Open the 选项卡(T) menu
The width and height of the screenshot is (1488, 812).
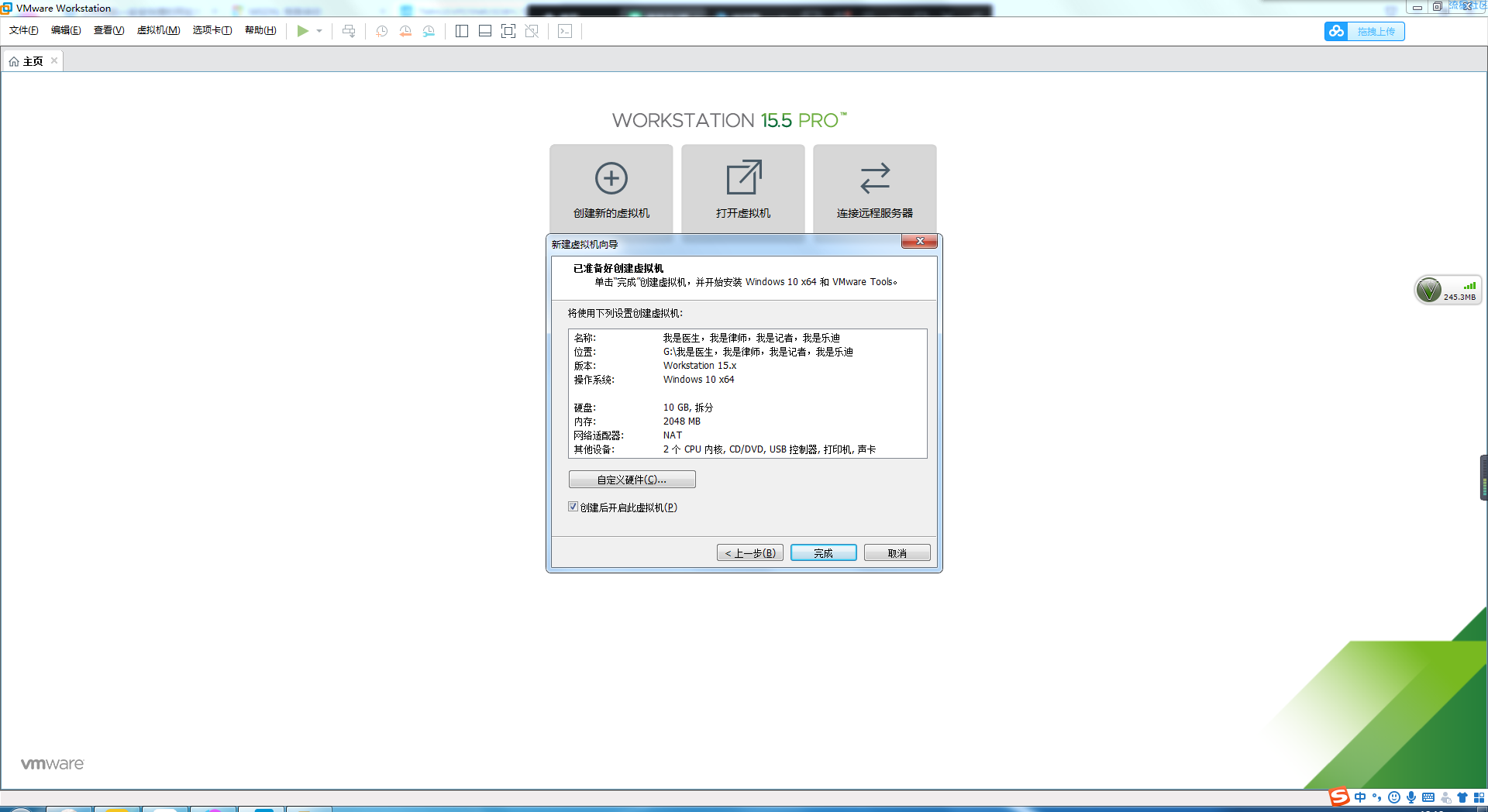tap(212, 30)
